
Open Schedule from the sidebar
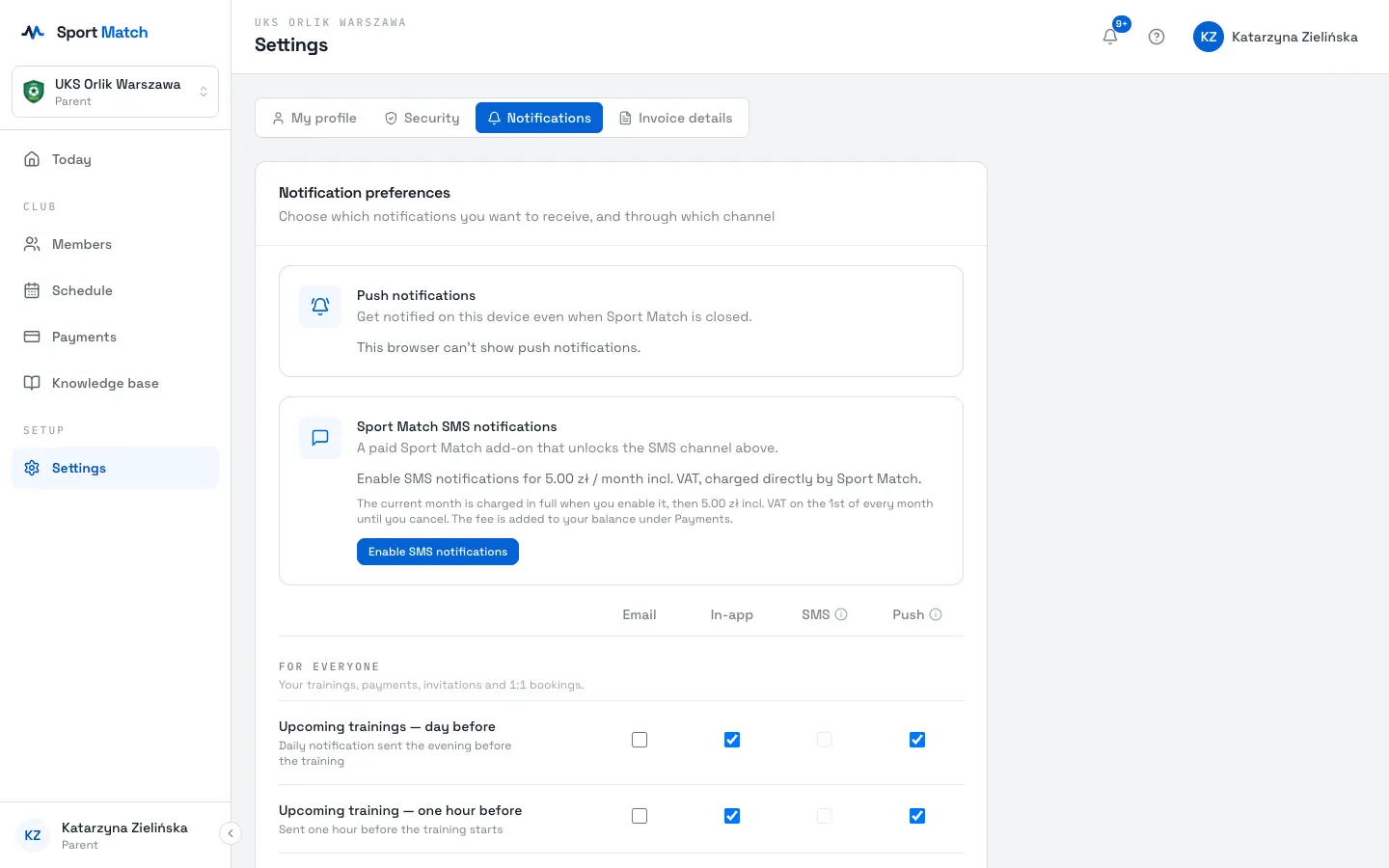pos(115,290)
